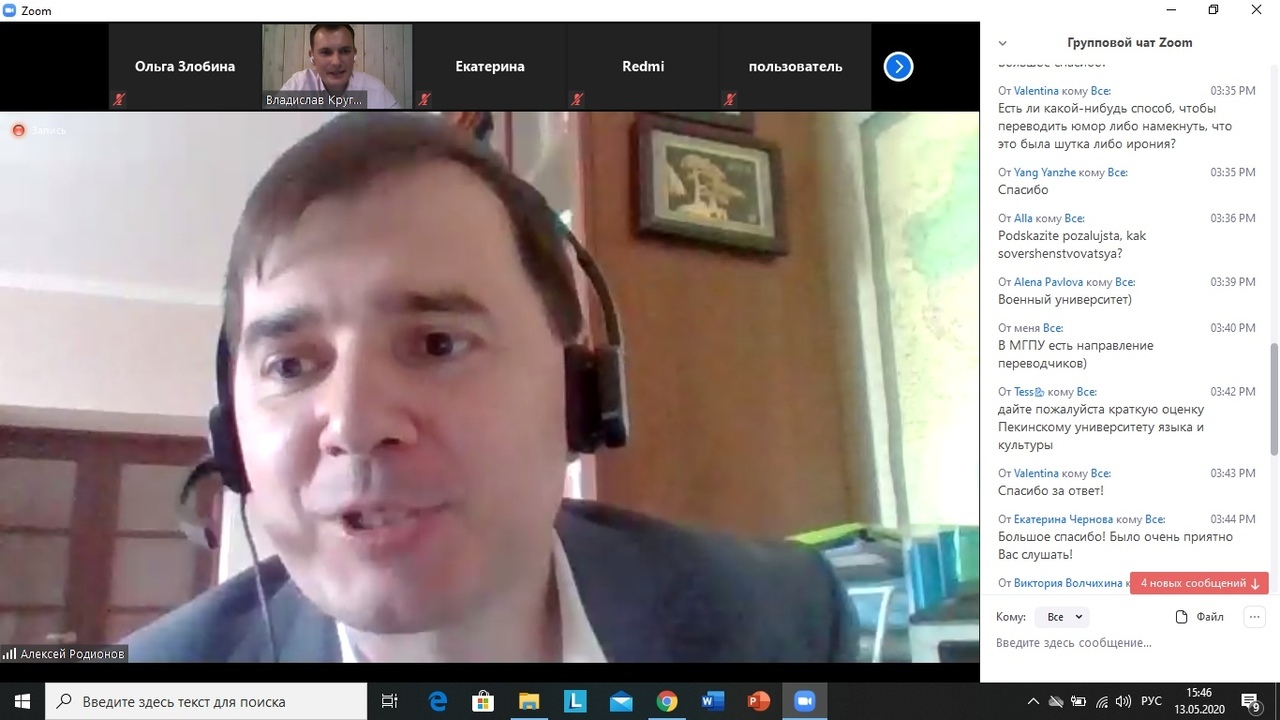Select the Владислав Круг... video thumbnail

pyautogui.click(x=337, y=66)
